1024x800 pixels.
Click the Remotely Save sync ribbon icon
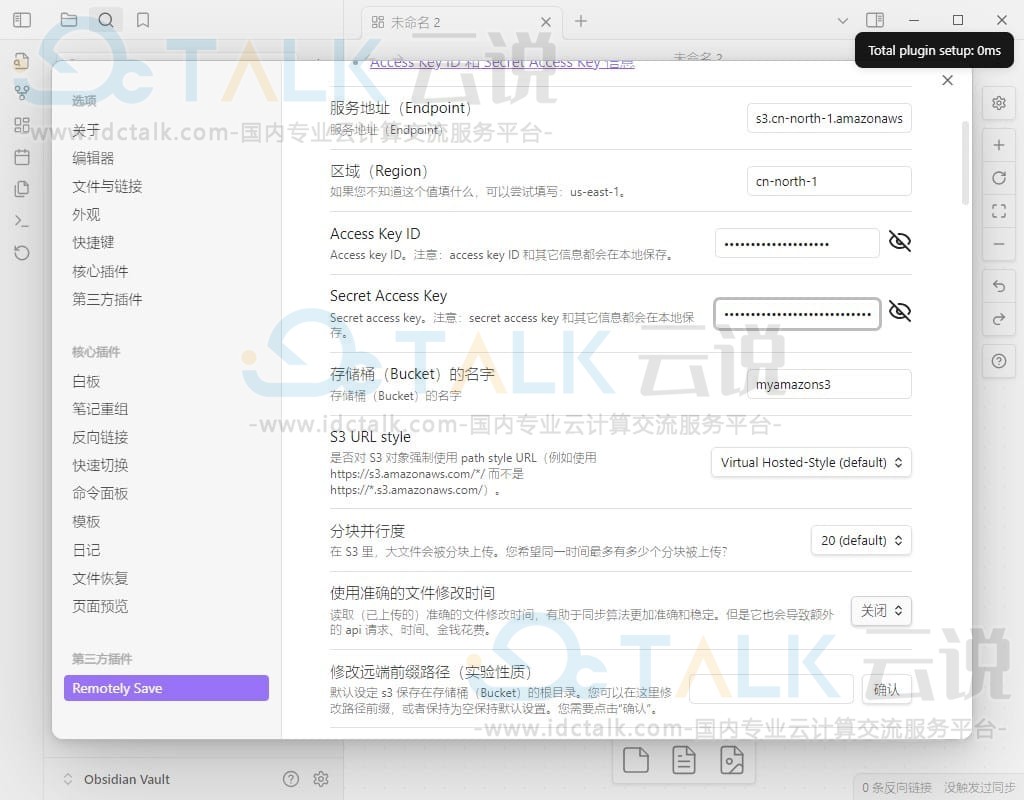click(22, 253)
